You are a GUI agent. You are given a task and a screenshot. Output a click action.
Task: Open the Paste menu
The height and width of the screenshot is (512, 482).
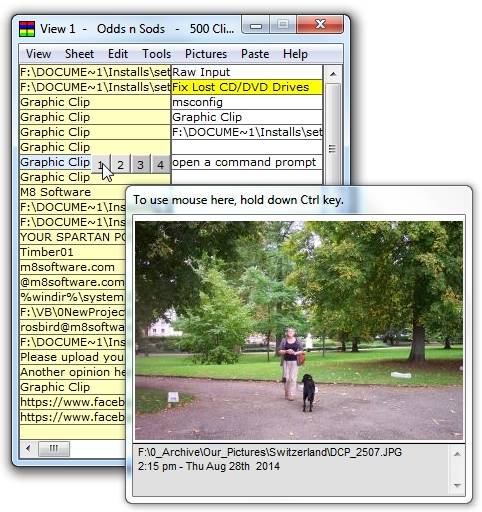pyautogui.click(x=255, y=54)
